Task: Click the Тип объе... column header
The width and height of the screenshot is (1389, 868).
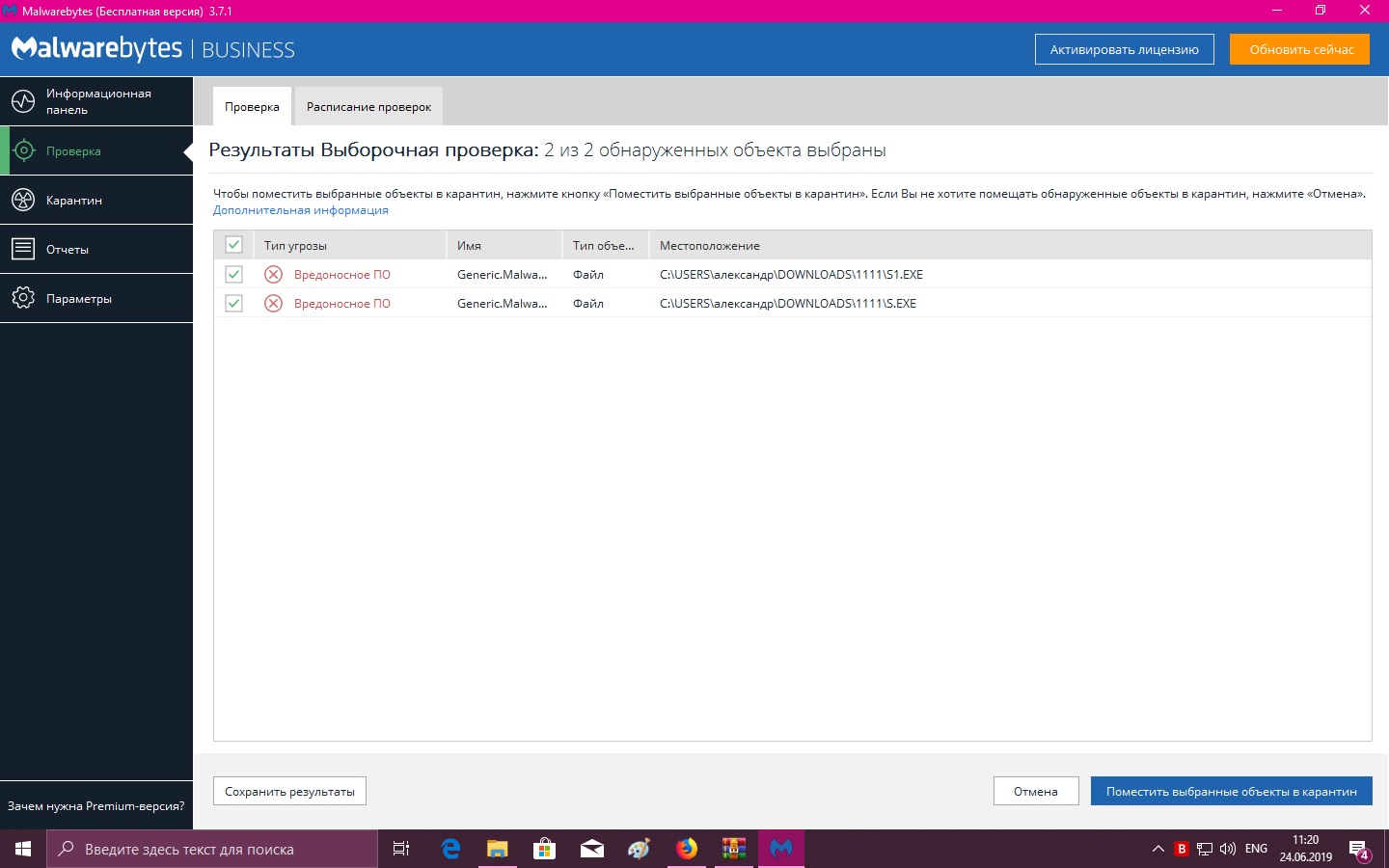Action: [606, 245]
